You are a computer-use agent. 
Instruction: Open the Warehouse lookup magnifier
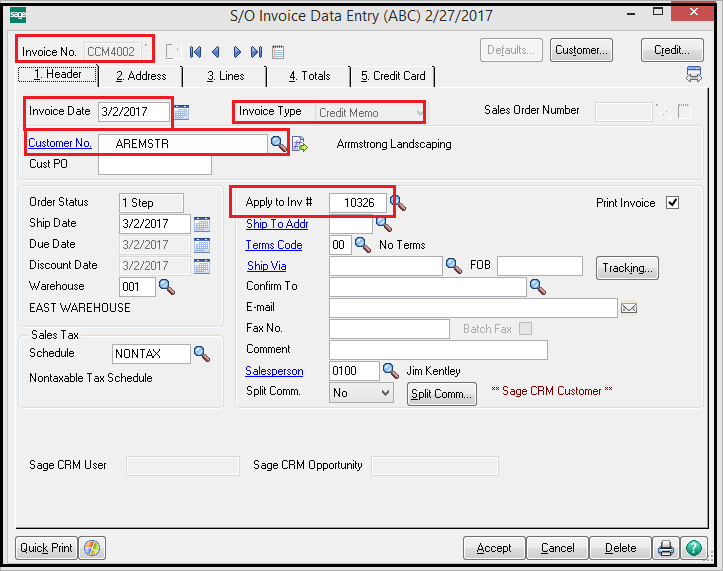pos(166,287)
